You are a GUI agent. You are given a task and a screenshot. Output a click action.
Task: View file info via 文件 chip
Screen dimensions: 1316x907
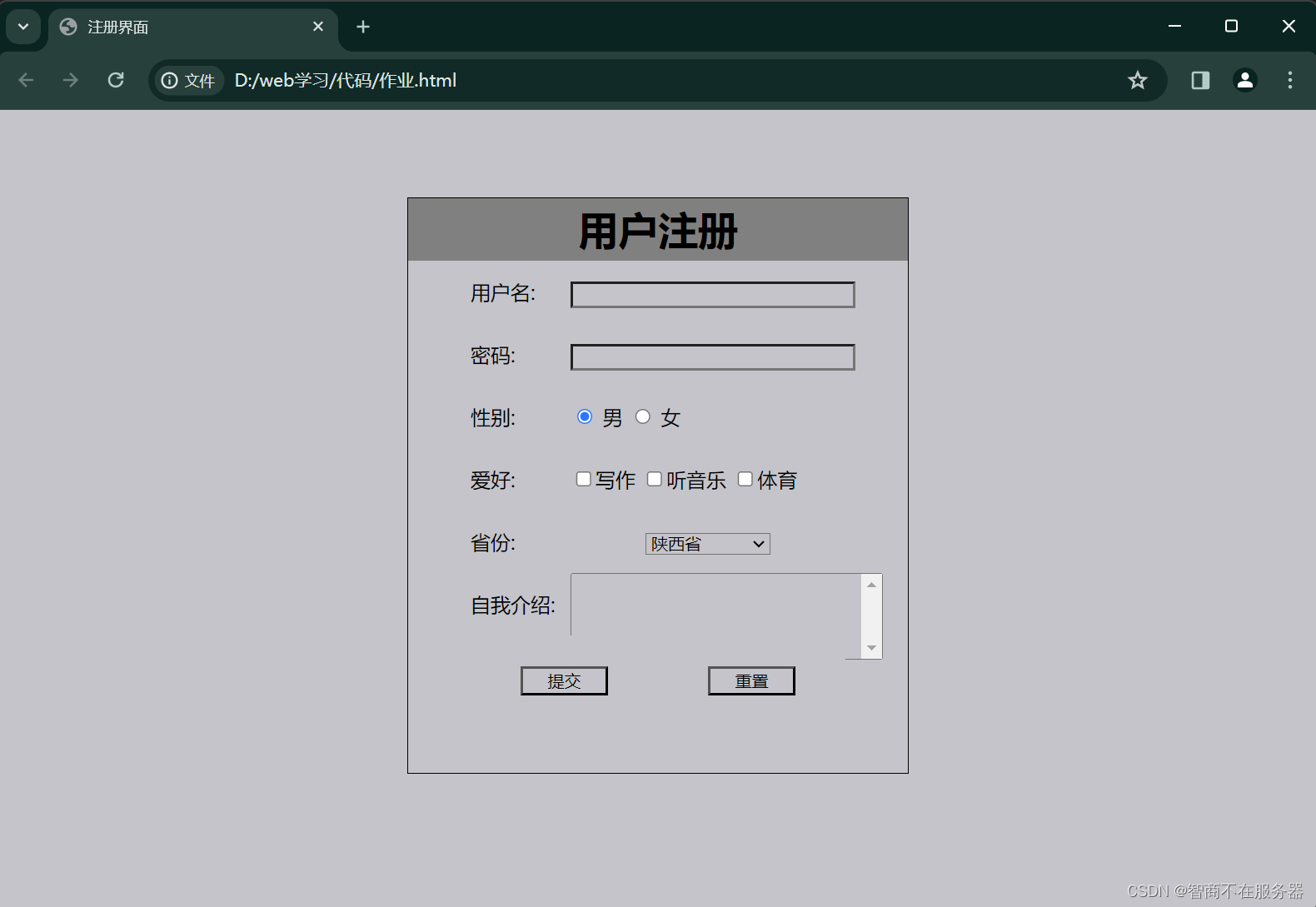point(189,80)
